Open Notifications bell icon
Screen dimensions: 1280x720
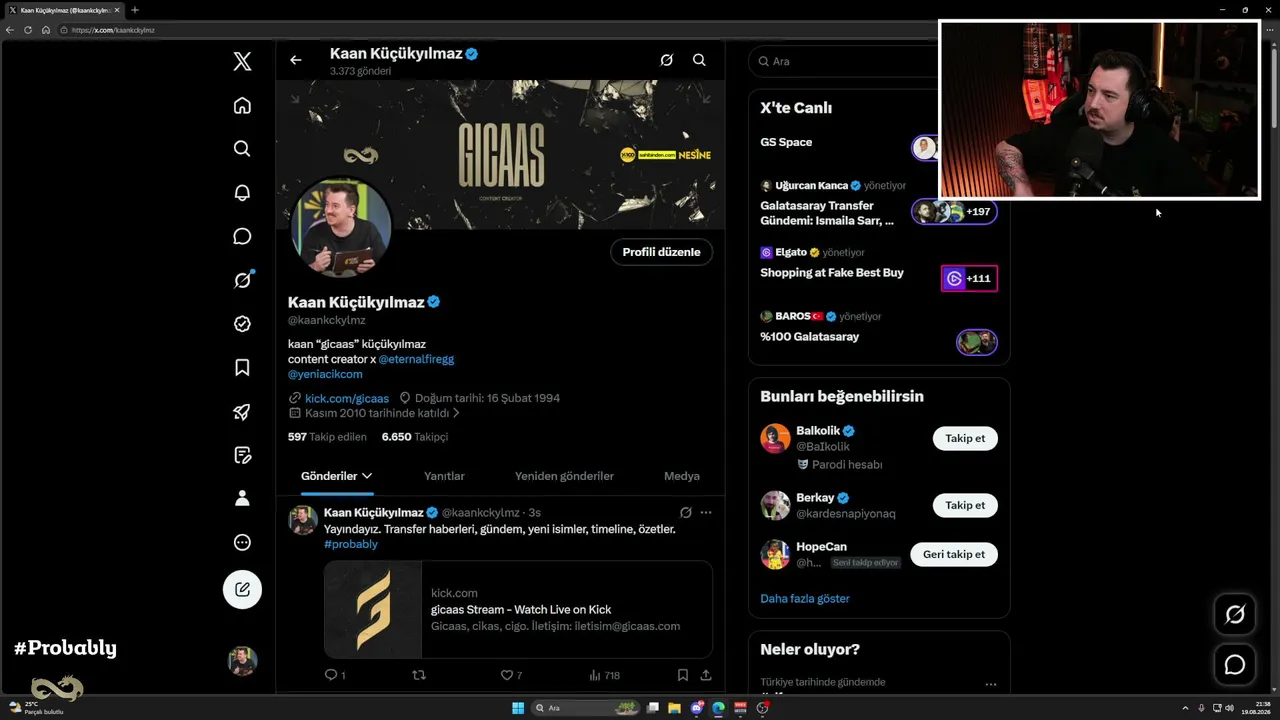pyautogui.click(x=242, y=193)
